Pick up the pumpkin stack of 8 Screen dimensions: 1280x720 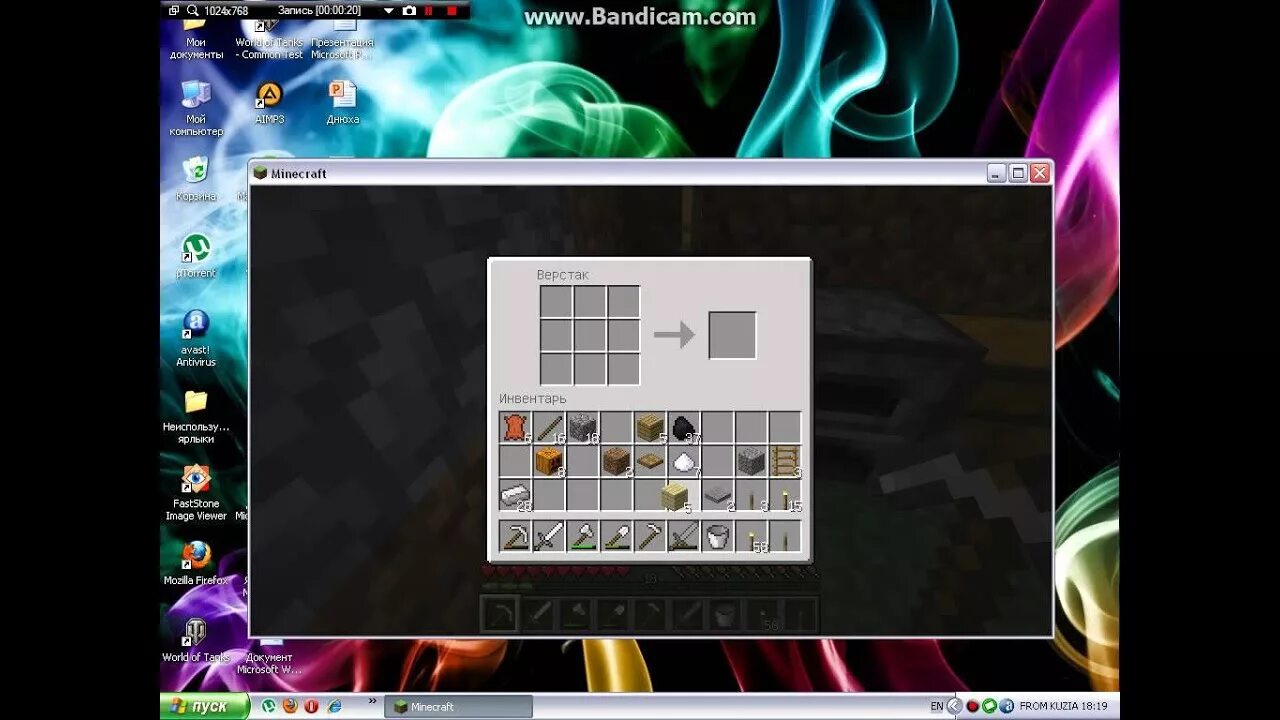coord(549,462)
